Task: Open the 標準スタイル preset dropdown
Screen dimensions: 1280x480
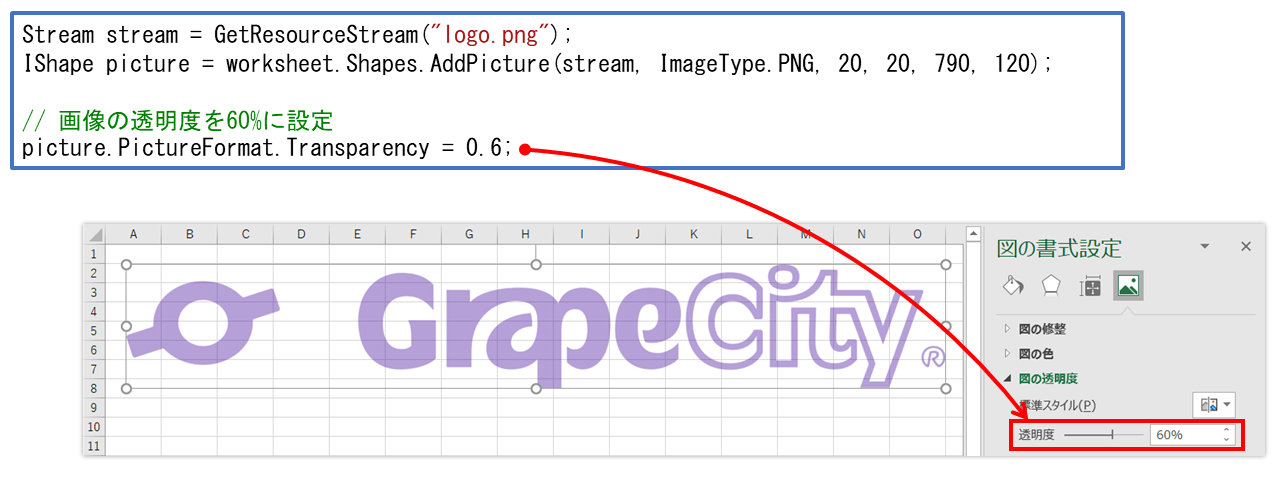Action: [1215, 405]
